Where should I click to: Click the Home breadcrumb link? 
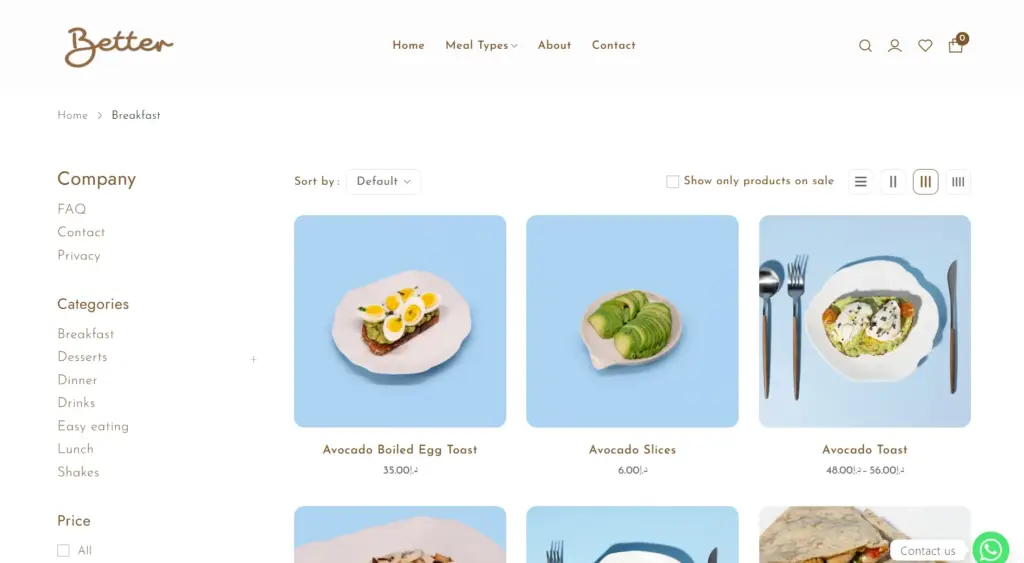point(72,116)
